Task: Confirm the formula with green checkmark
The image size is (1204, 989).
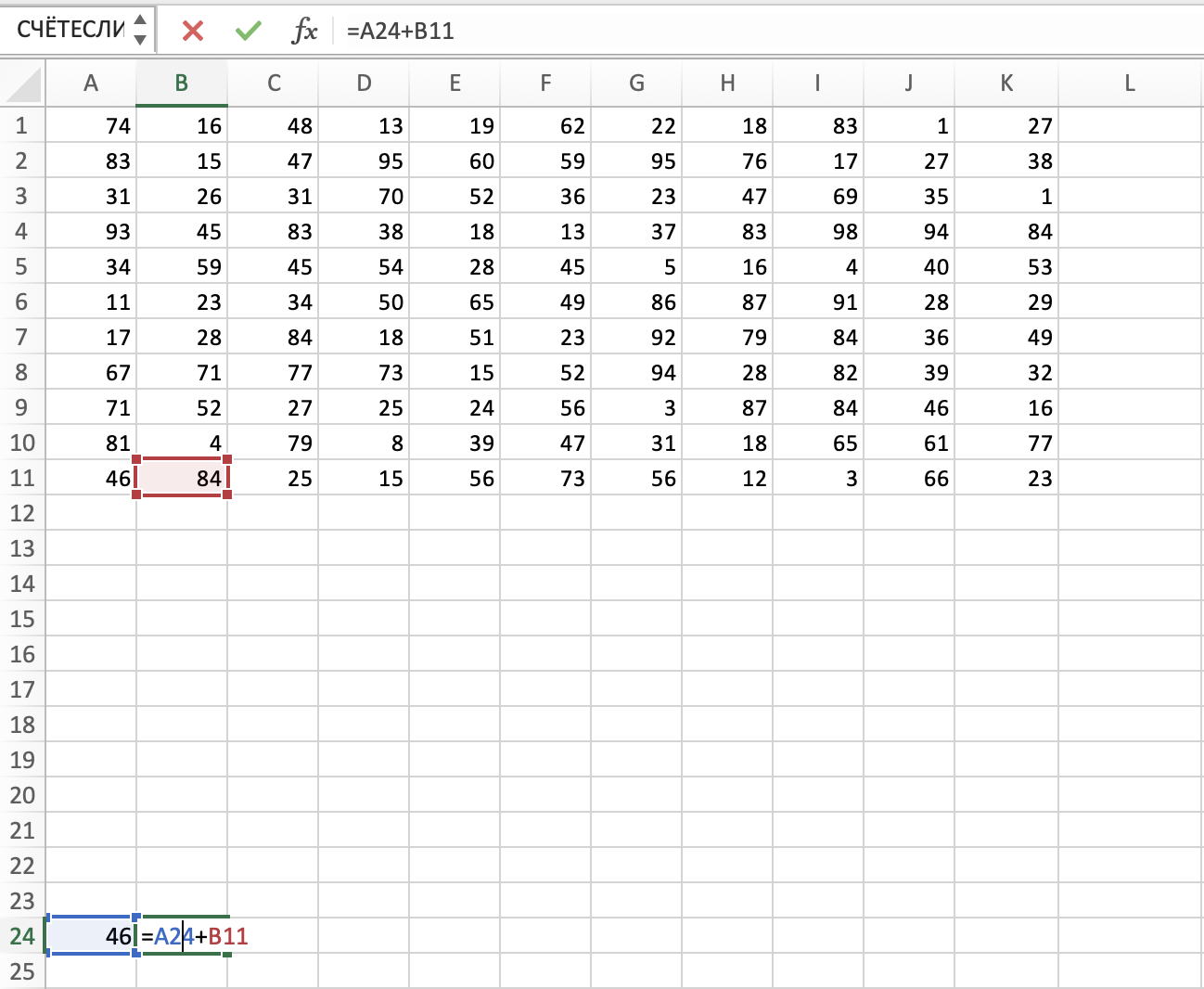Action: pos(248,31)
